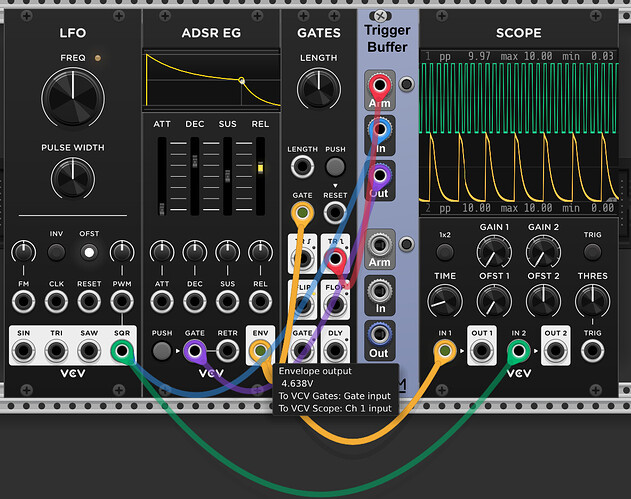Click the ADSR SUS fader

coord(227,176)
